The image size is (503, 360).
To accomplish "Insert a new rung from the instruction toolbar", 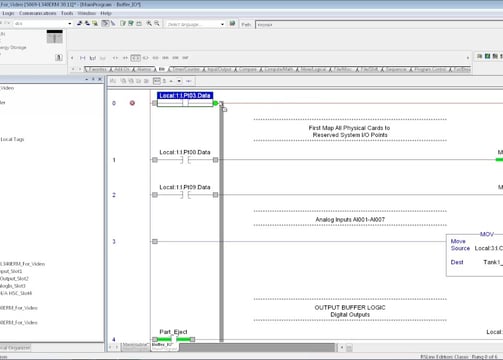I will point(82,58).
